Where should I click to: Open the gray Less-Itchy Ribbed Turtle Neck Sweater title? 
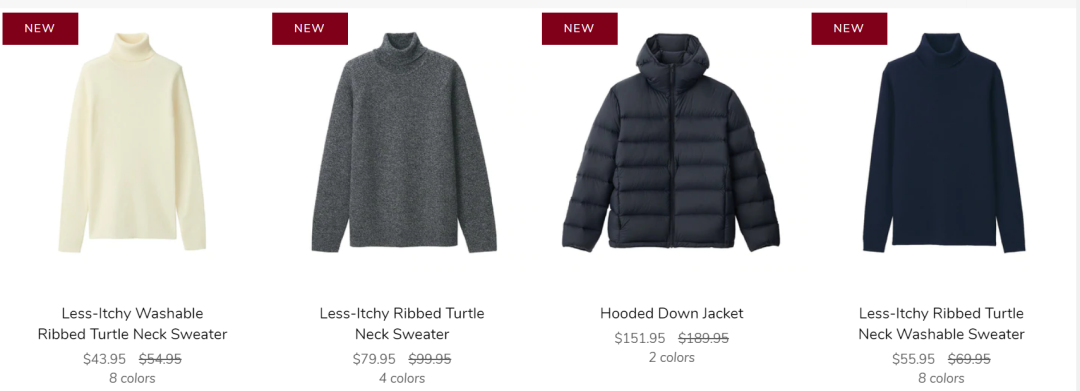click(x=402, y=324)
